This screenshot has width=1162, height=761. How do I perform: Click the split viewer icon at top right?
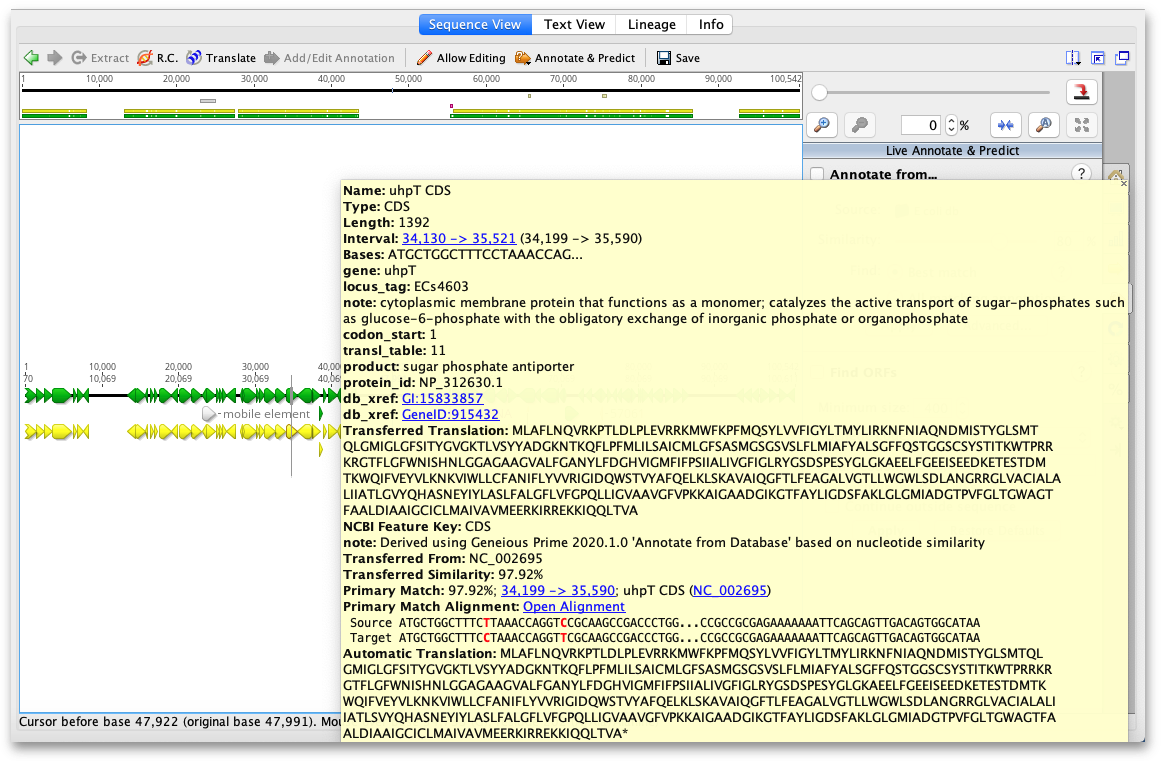click(x=1072, y=58)
